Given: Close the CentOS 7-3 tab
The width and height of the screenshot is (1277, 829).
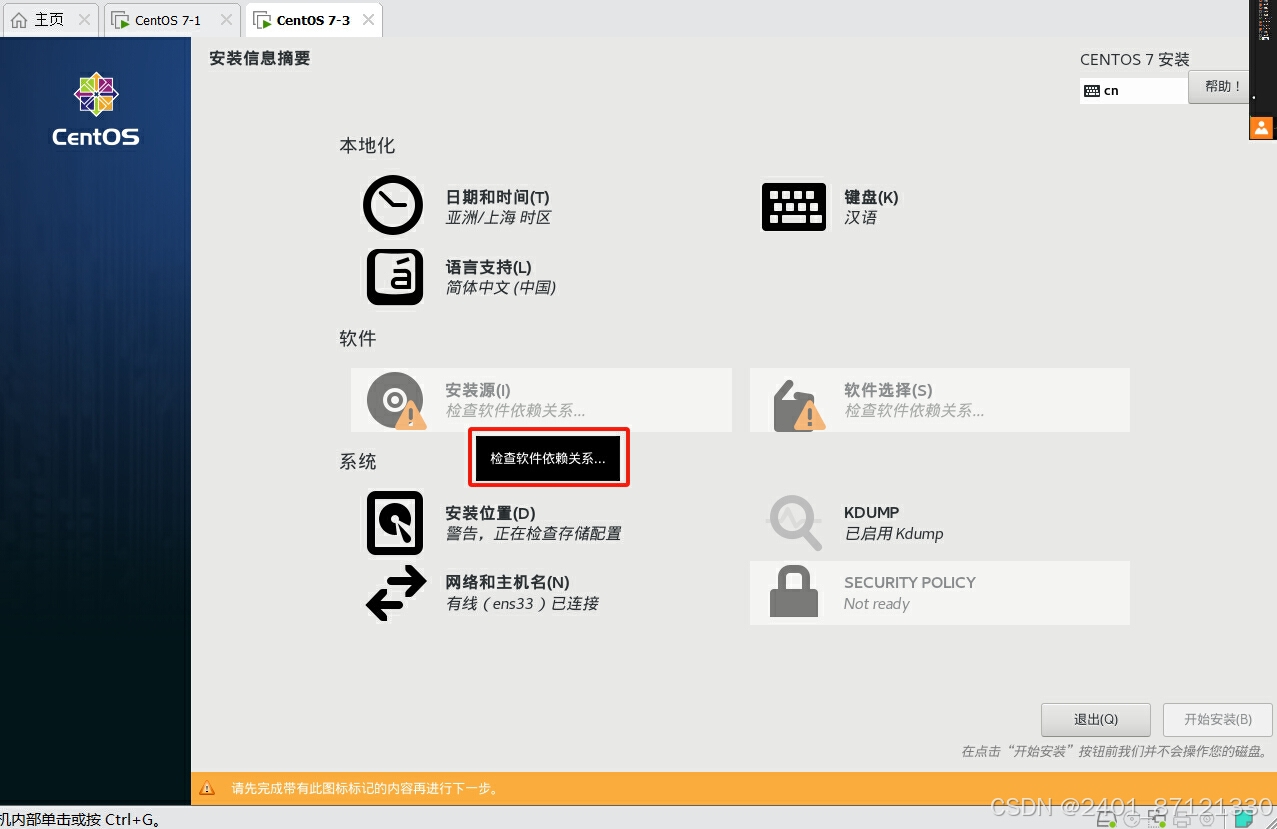Looking at the screenshot, I should point(369,20).
